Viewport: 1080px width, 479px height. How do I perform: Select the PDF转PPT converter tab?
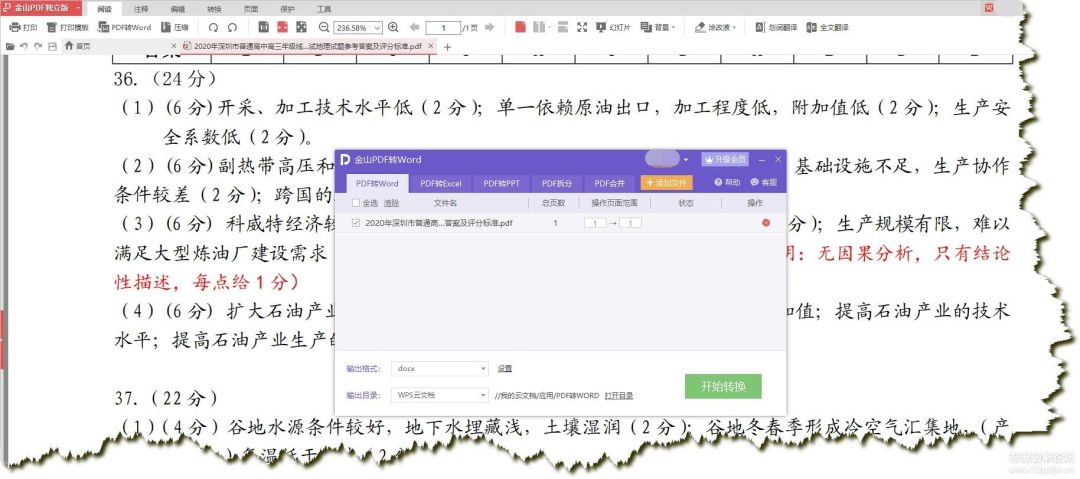tap(502, 183)
